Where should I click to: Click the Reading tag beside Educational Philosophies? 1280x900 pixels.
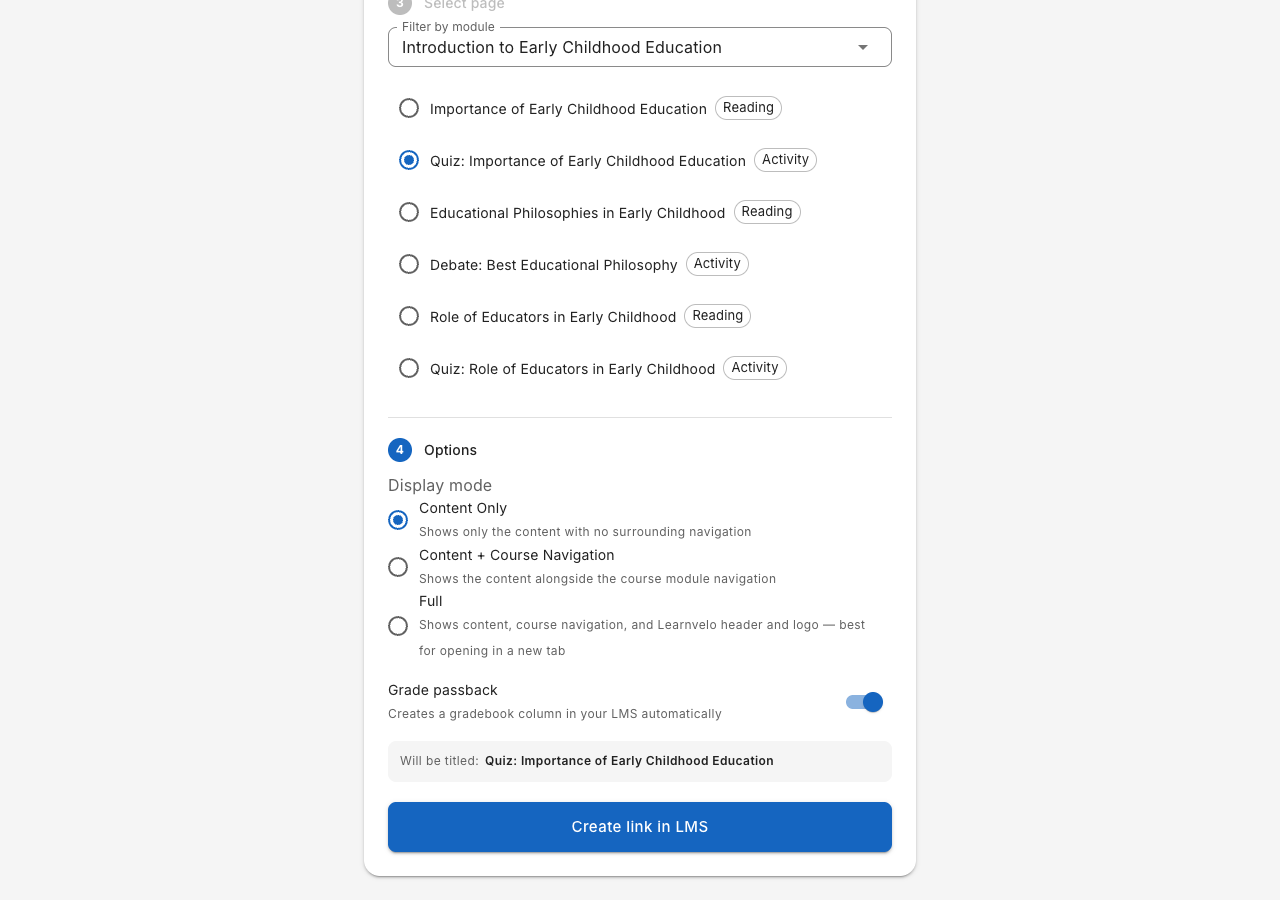coord(767,212)
